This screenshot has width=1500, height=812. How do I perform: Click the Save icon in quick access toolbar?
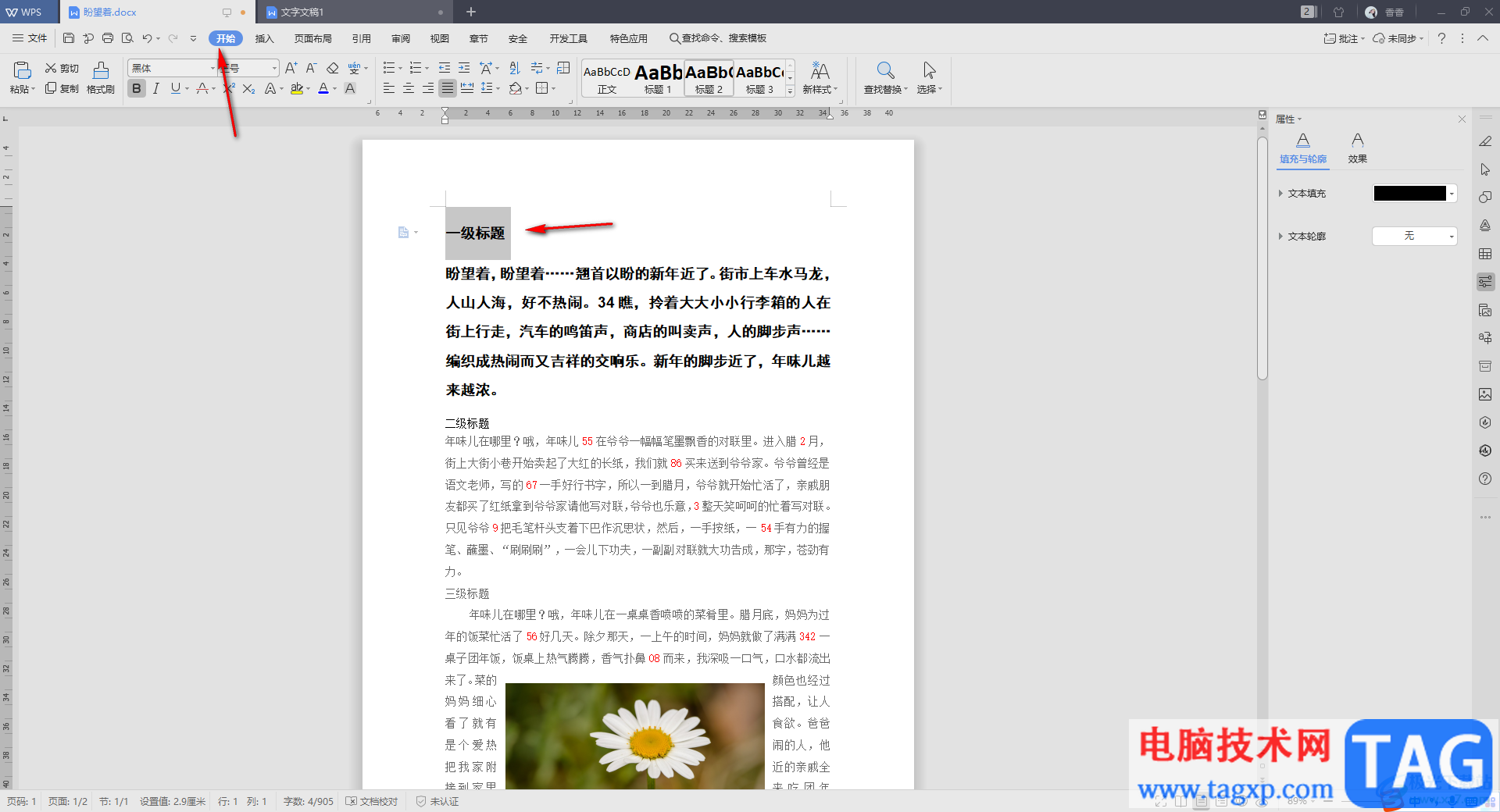click(x=69, y=38)
